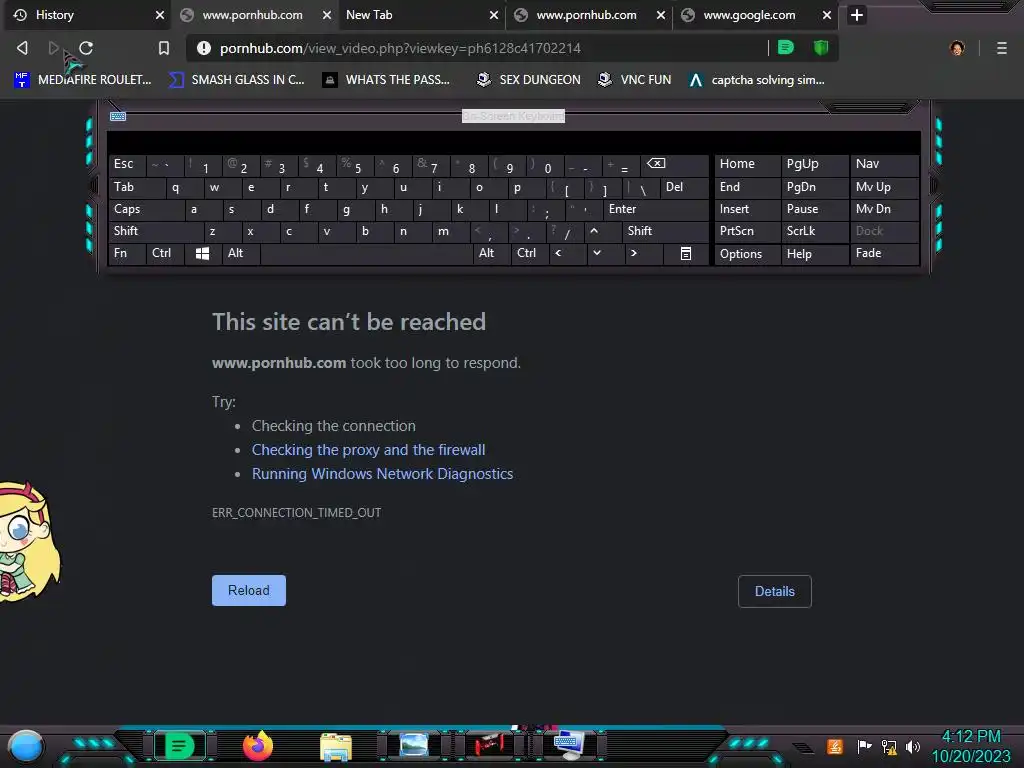Click the volume speaker tray icon
Screen dimensions: 1024x768
[912, 746]
